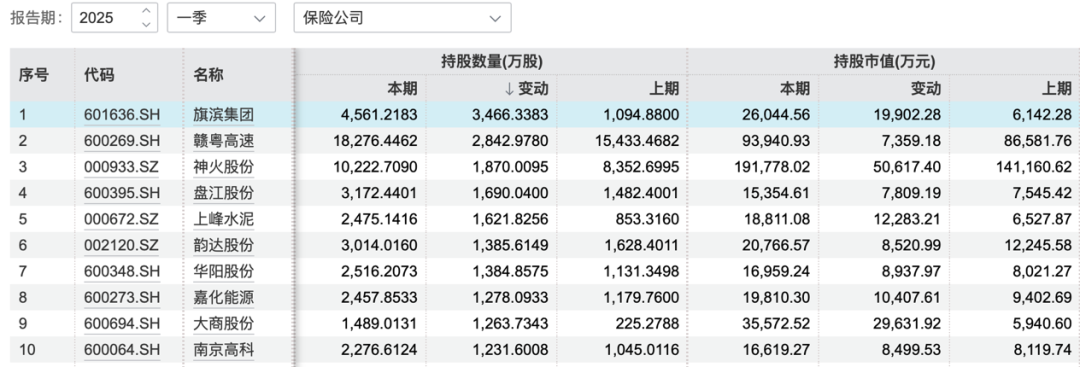Select the cell 191,778.02
1080x367 pixels.
tap(772, 167)
